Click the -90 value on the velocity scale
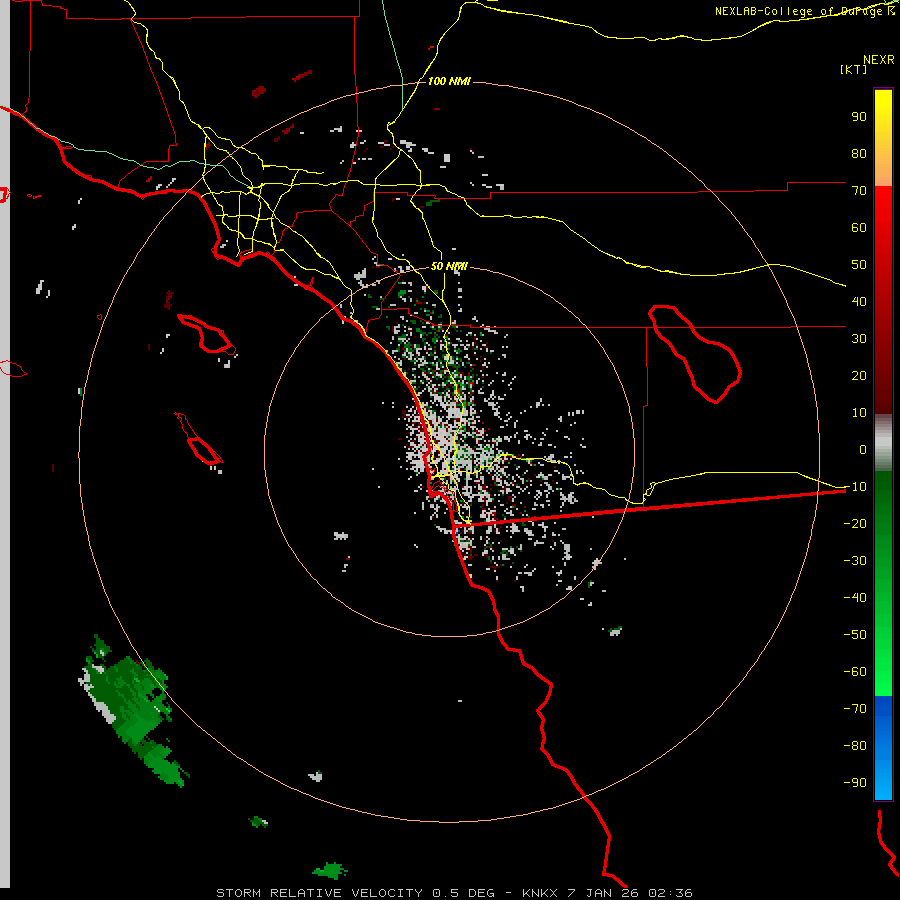Screen dimensions: 900x900 [855, 782]
